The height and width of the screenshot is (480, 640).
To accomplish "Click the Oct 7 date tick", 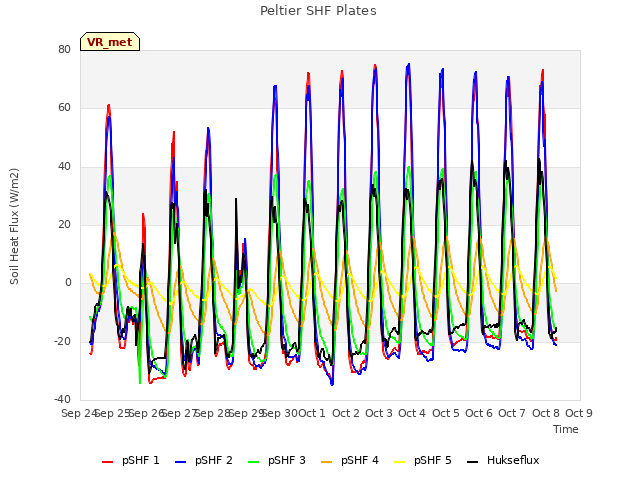I will pyautogui.click(x=512, y=413).
